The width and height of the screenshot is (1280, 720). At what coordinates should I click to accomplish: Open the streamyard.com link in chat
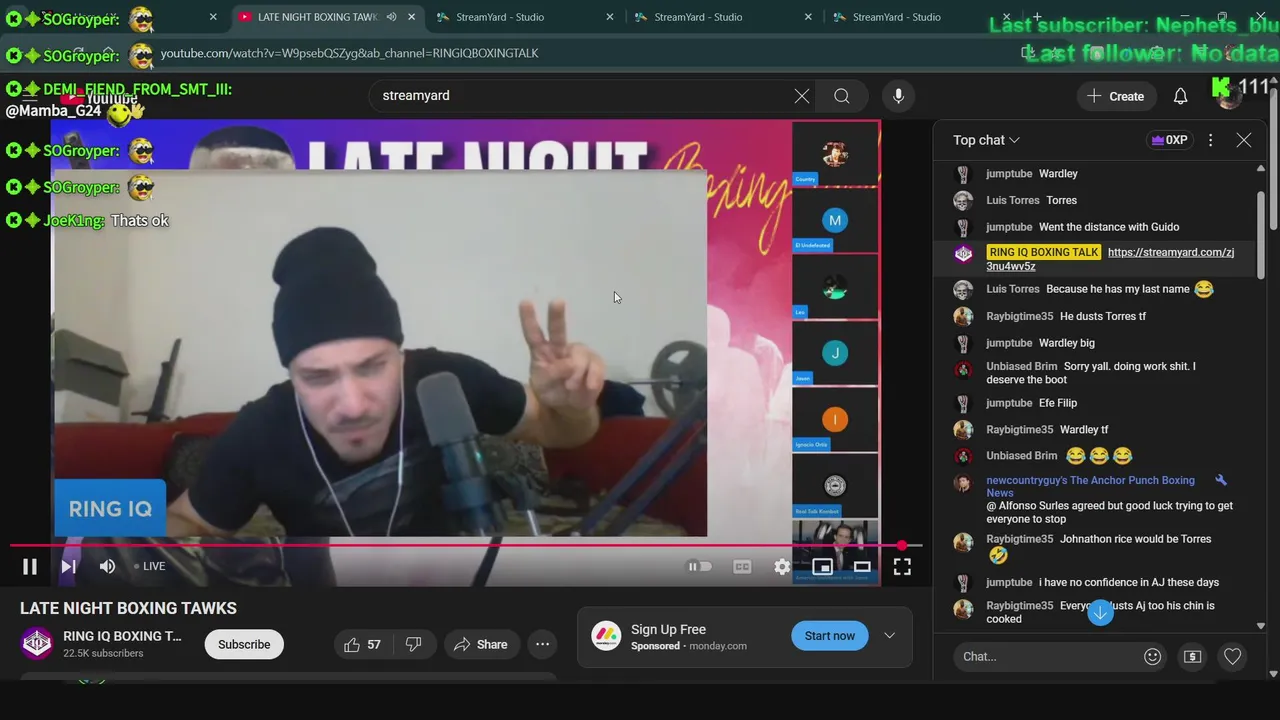click(x=1110, y=259)
